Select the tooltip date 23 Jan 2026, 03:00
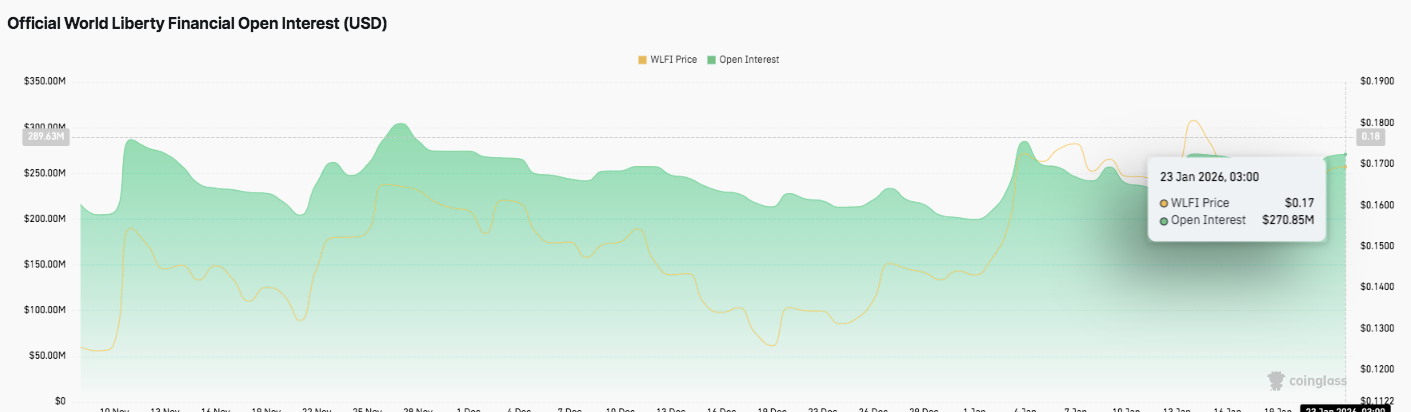The width and height of the screenshot is (1411, 412). point(1209,177)
